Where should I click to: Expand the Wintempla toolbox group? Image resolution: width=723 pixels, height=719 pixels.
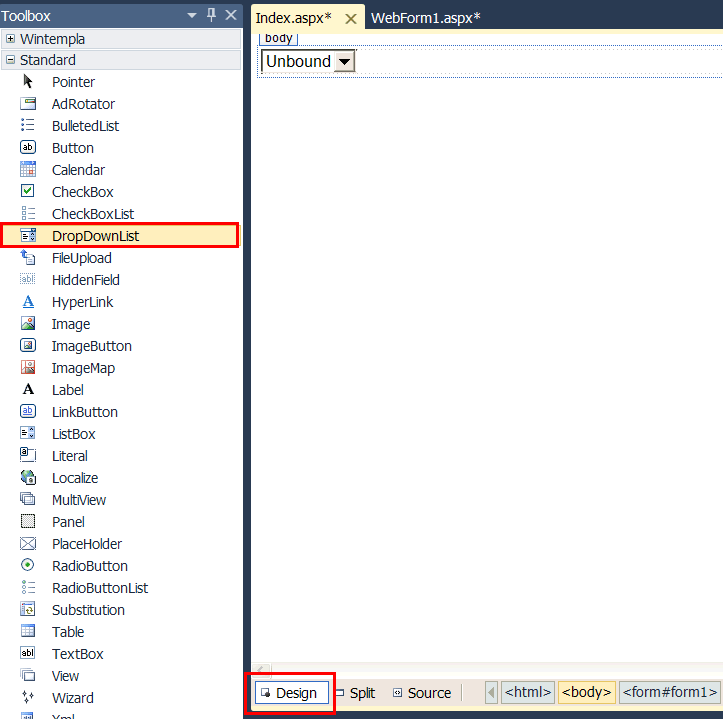(11, 39)
